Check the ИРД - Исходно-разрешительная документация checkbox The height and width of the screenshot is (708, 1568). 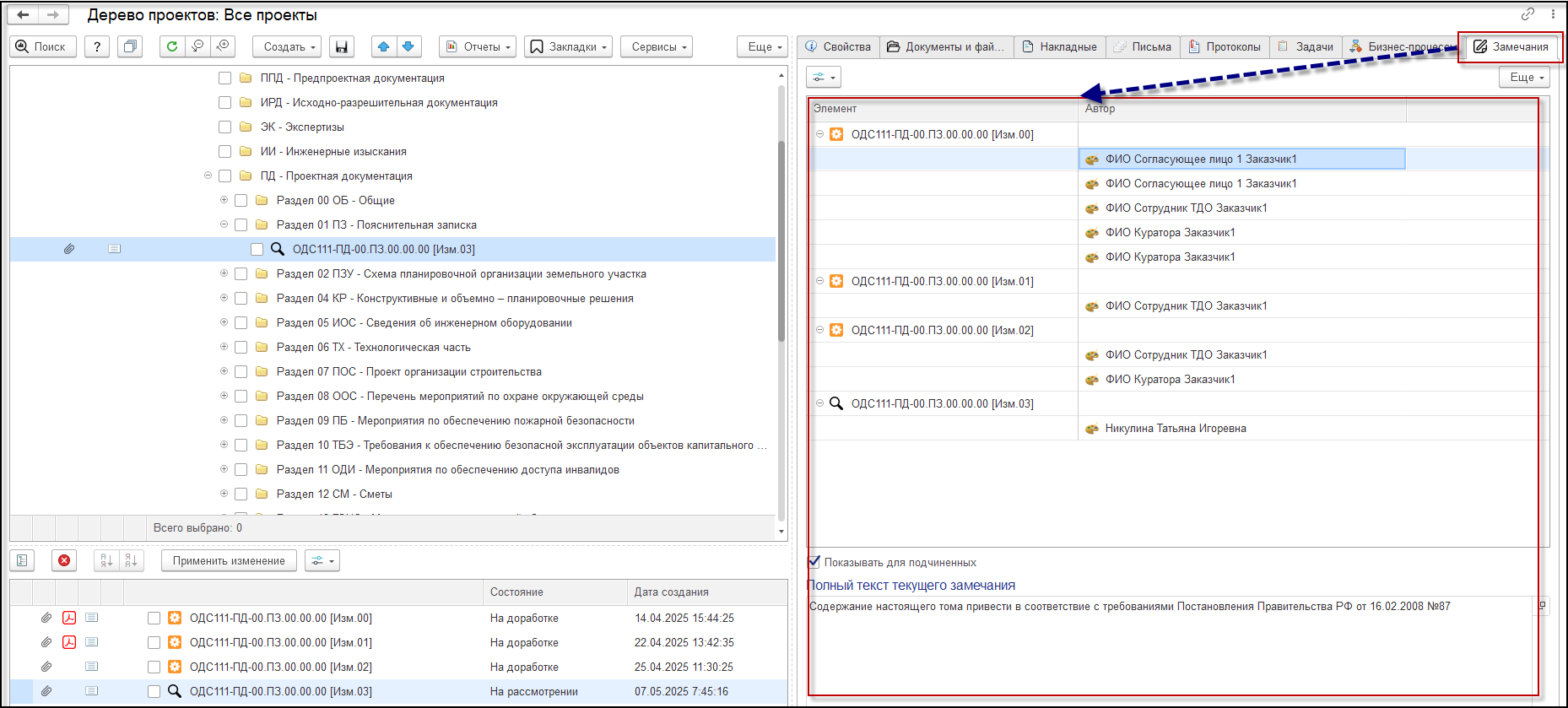click(224, 102)
